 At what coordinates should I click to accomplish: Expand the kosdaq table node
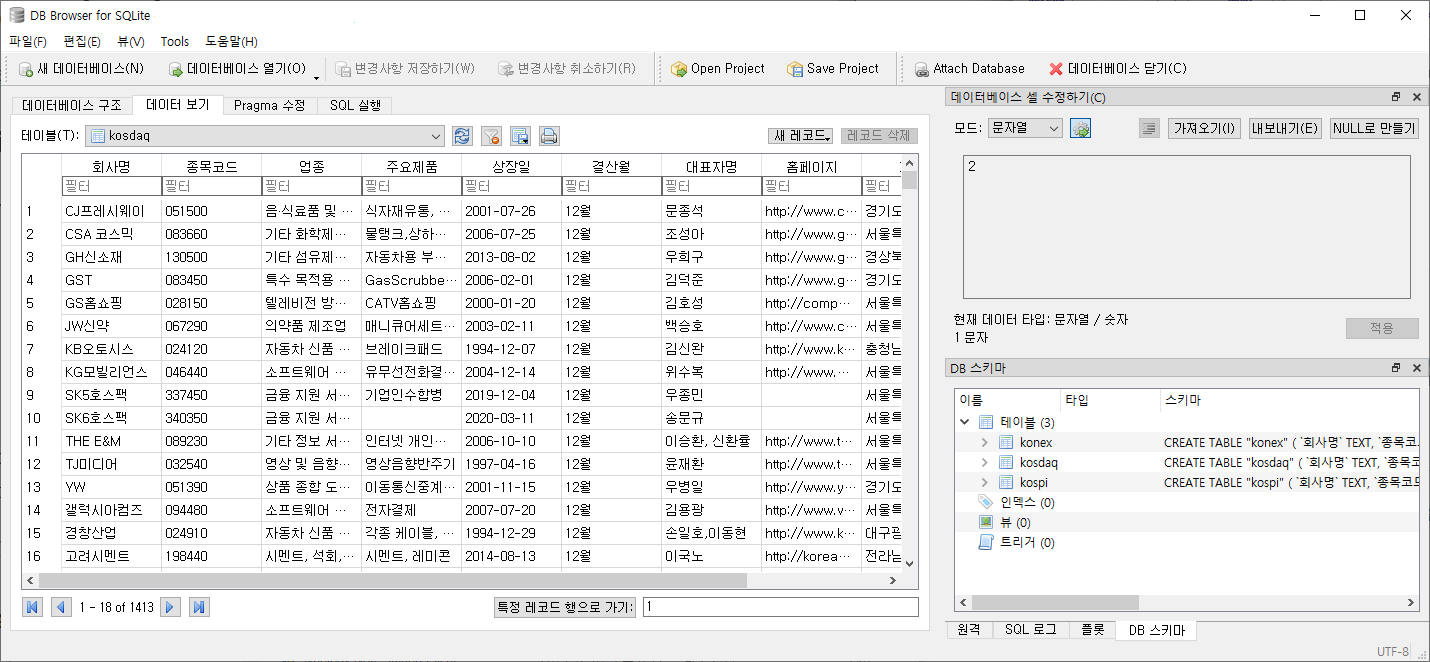click(985, 462)
